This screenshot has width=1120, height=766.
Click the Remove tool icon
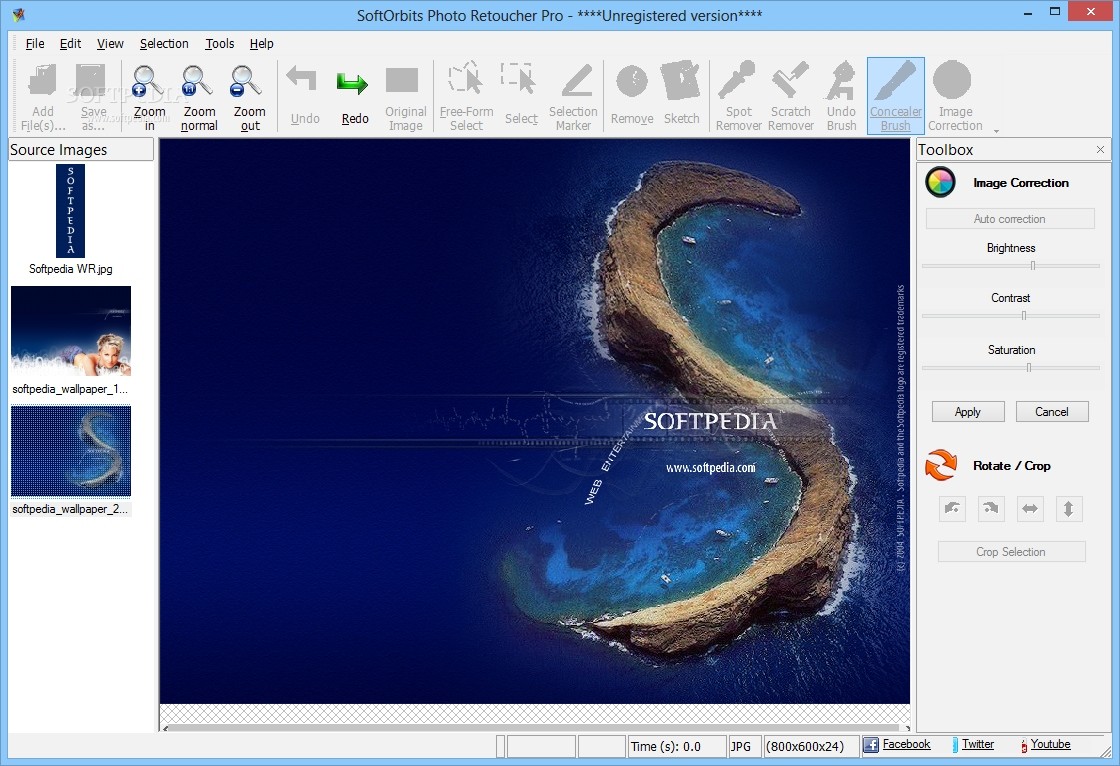click(632, 81)
